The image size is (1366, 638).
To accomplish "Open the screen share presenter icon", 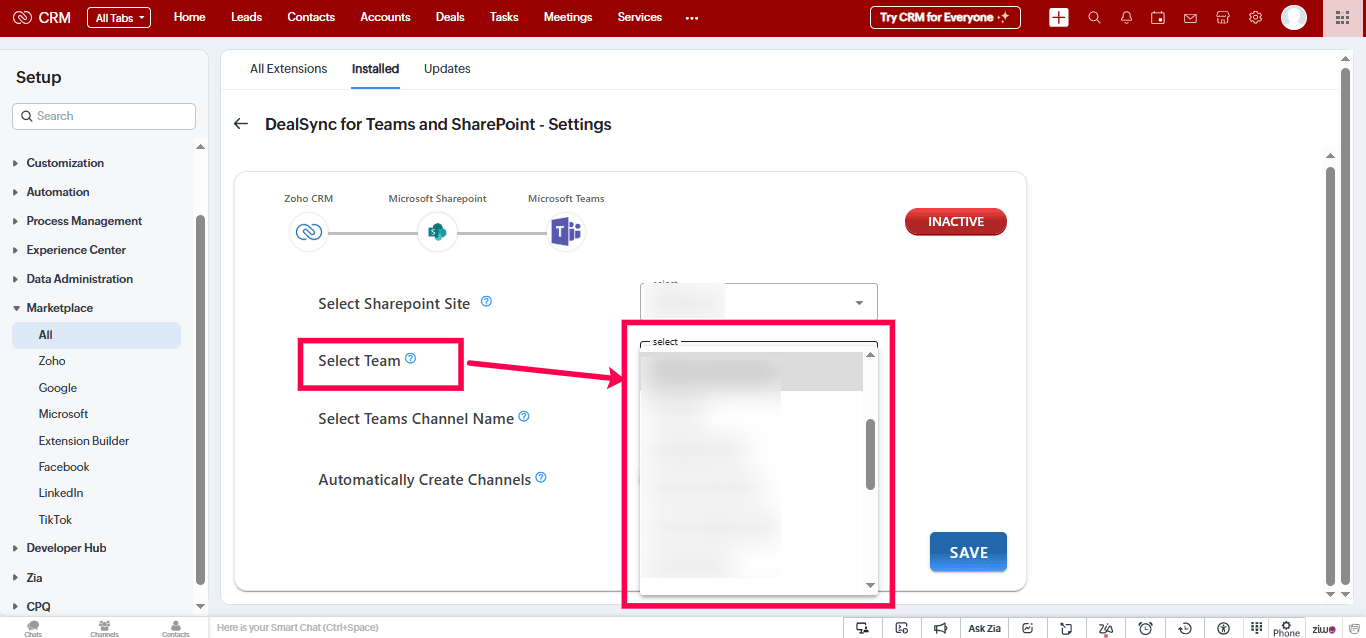I will click(x=862, y=628).
